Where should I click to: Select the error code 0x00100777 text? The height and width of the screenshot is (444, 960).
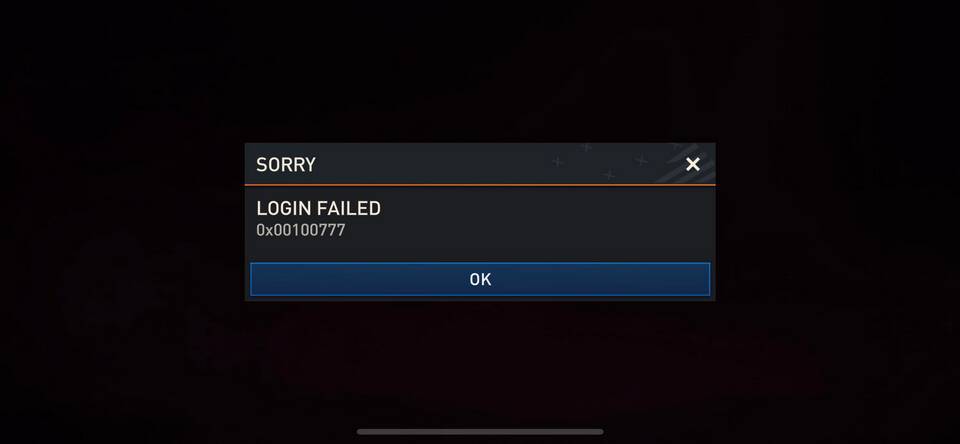pos(301,231)
